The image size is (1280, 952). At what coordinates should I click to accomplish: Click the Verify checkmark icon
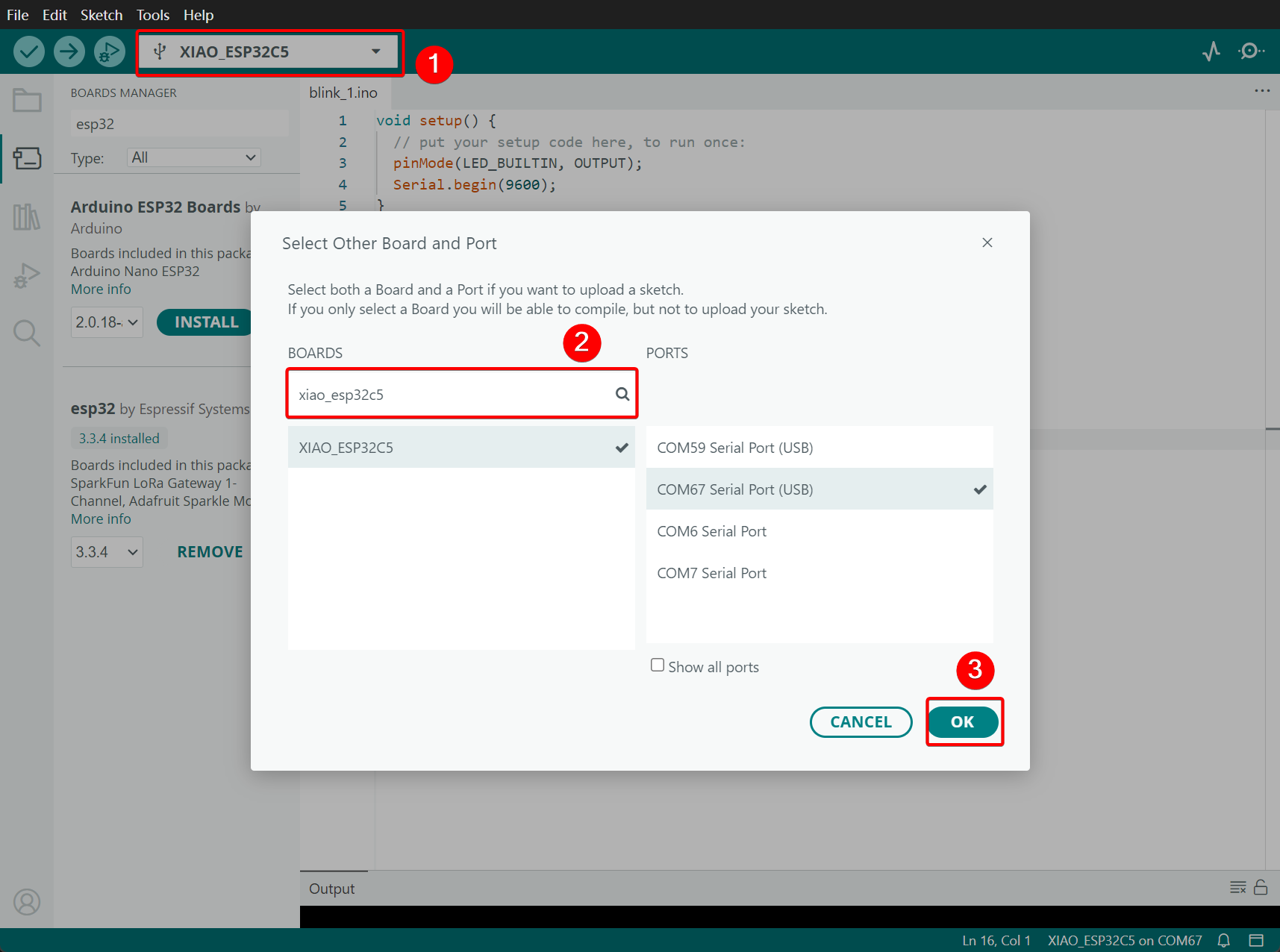[x=29, y=51]
